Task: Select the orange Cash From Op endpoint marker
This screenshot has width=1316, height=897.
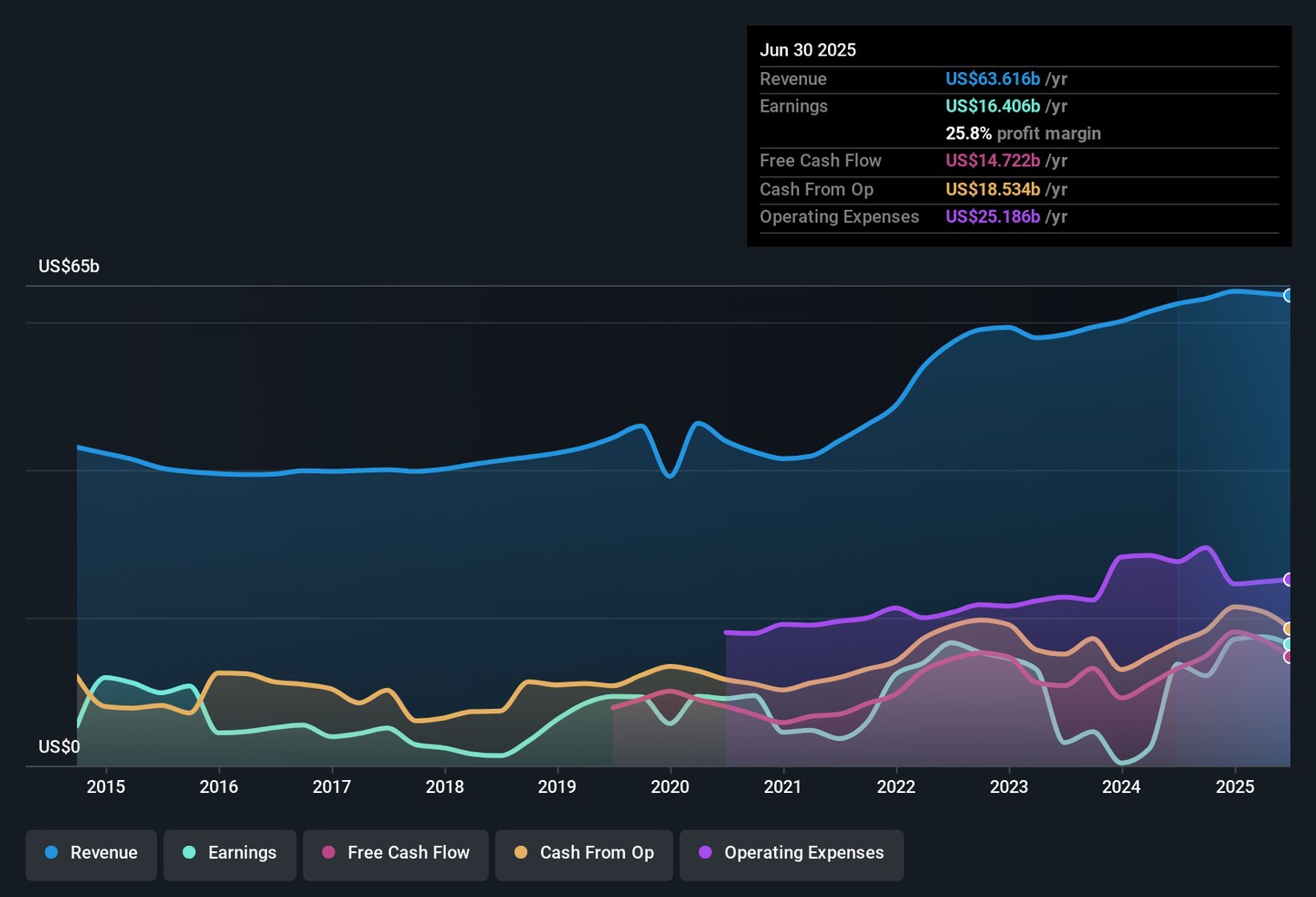Action: pyautogui.click(x=1289, y=628)
